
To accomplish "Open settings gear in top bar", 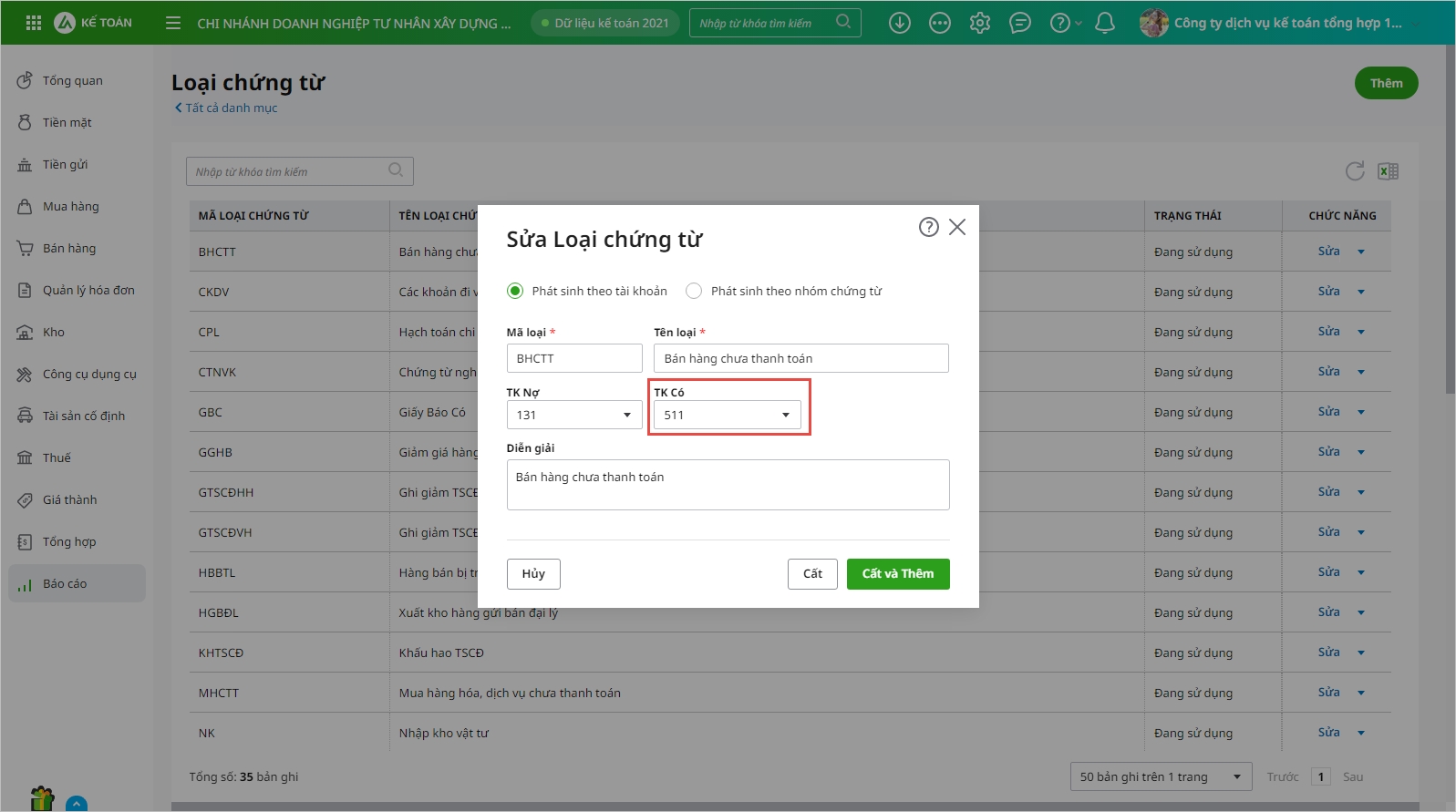I will point(979,23).
